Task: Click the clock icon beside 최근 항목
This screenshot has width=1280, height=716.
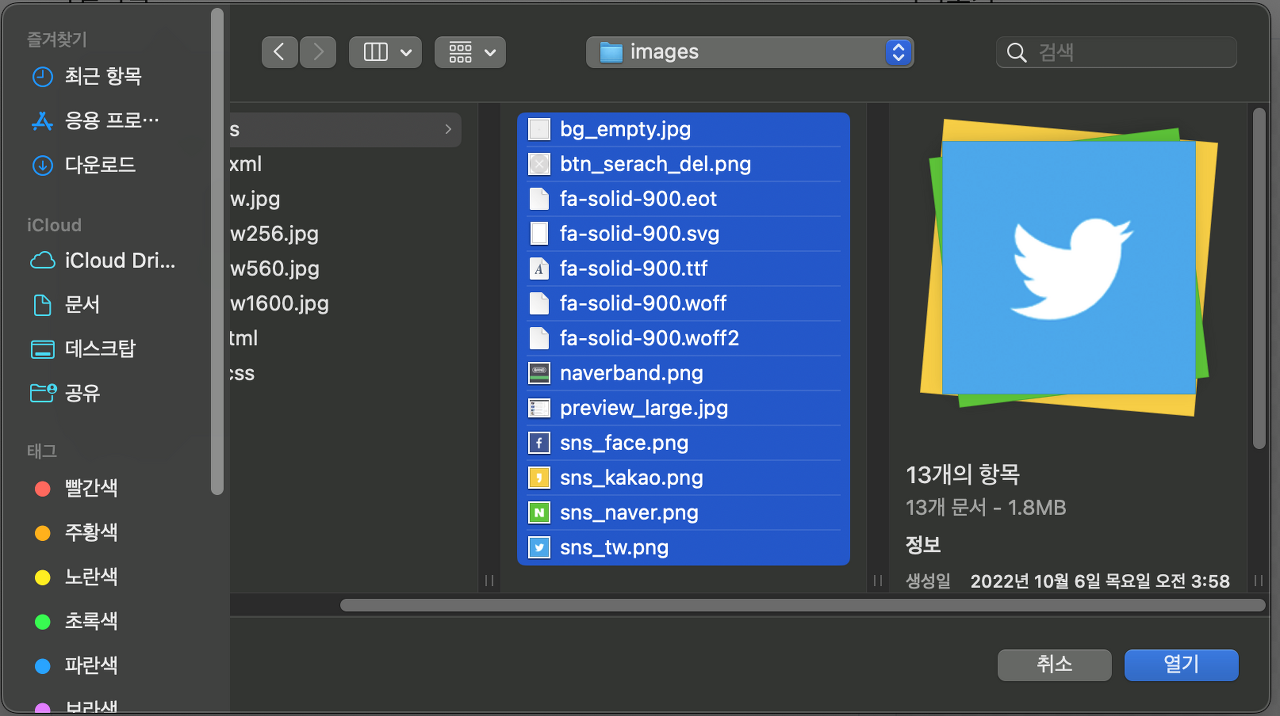Action: [x=42, y=77]
